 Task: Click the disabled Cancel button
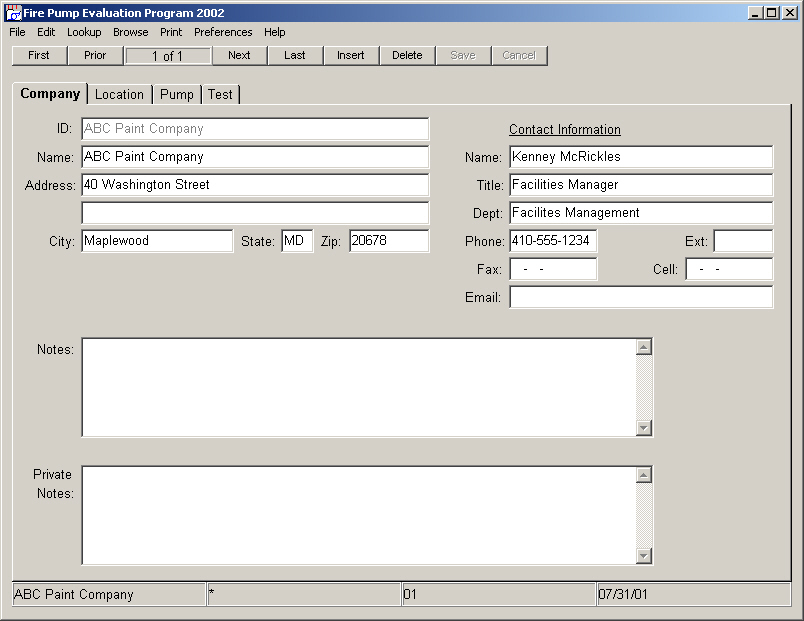(x=519, y=55)
